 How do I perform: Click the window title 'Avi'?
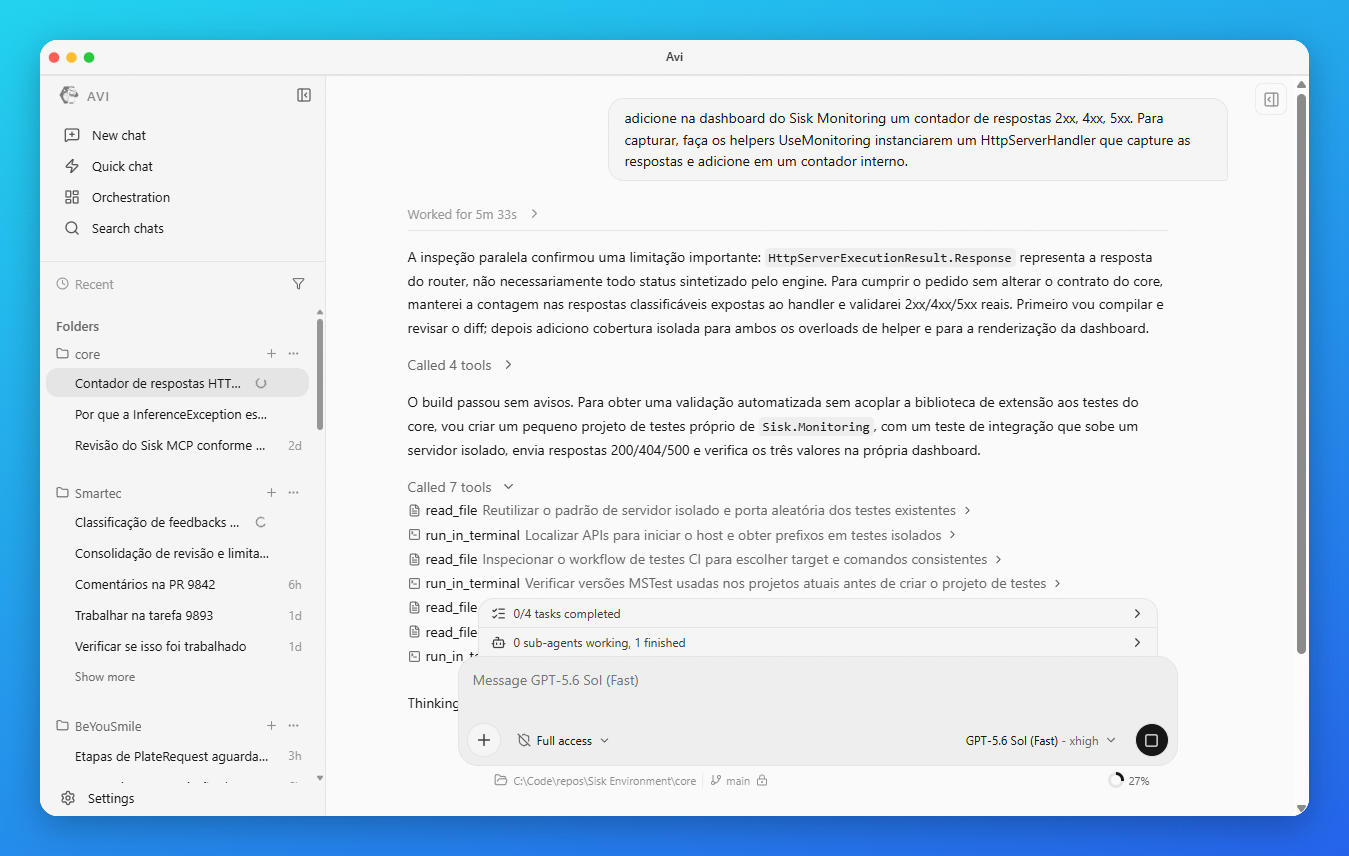pyautogui.click(x=674, y=57)
